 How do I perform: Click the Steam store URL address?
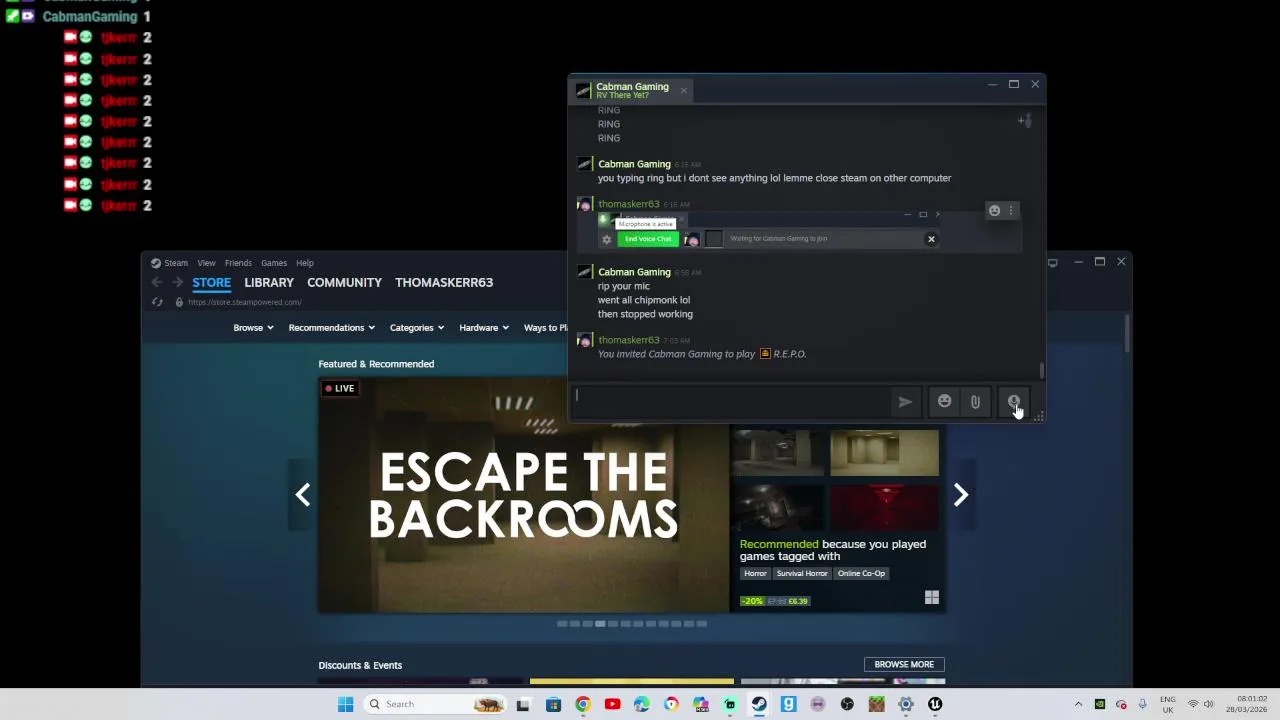click(244, 302)
